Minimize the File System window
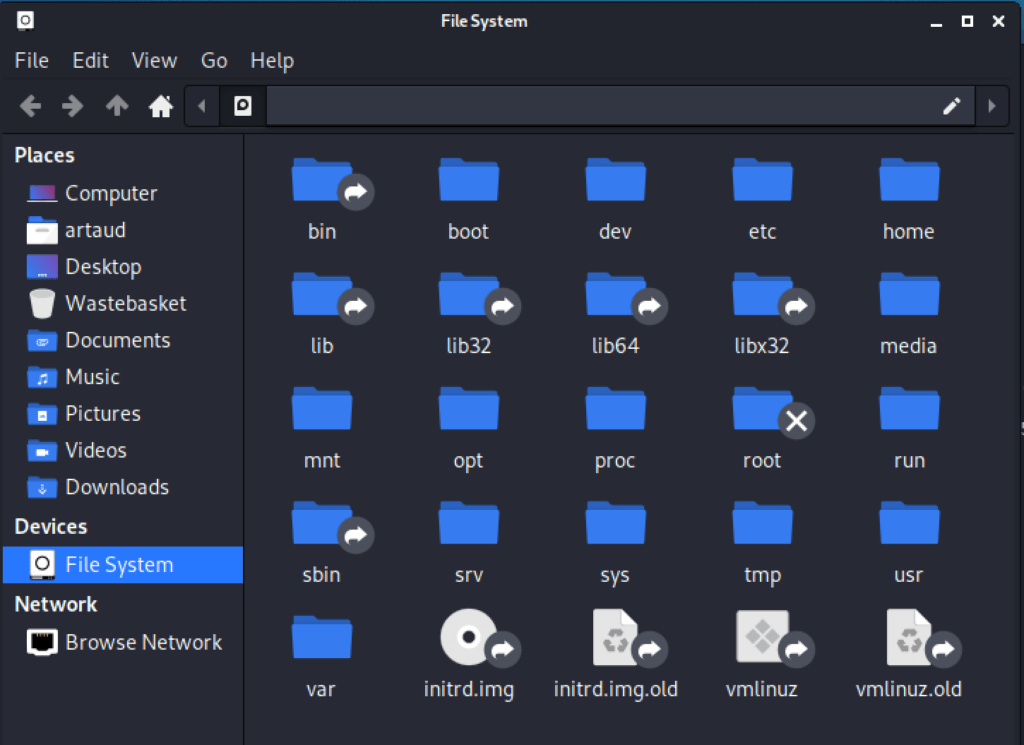The height and width of the screenshot is (745, 1024). [x=936, y=24]
